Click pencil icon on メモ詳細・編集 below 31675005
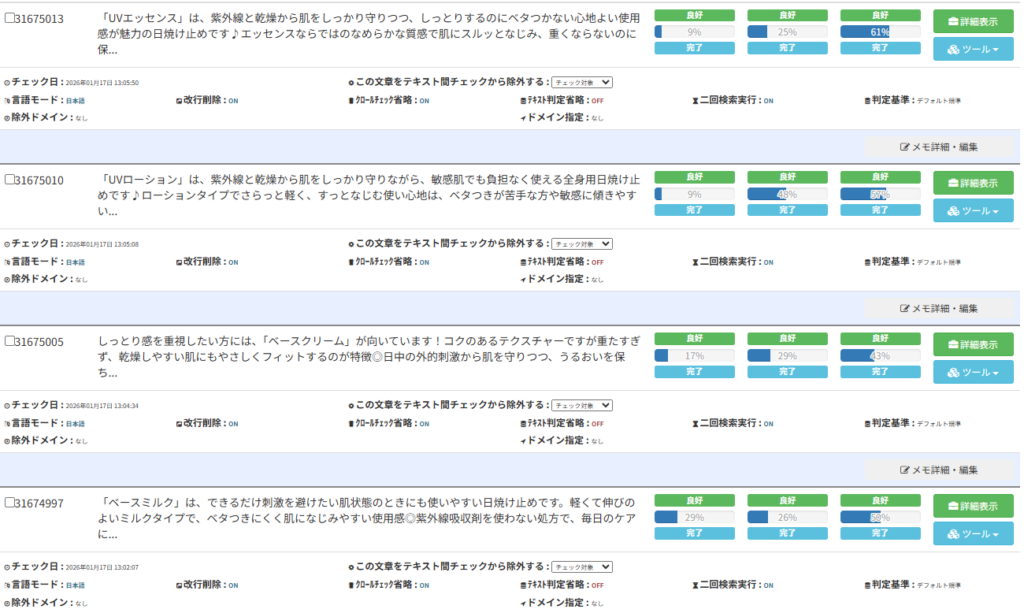The width and height of the screenshot is (1024, 613). coord(906,469)
